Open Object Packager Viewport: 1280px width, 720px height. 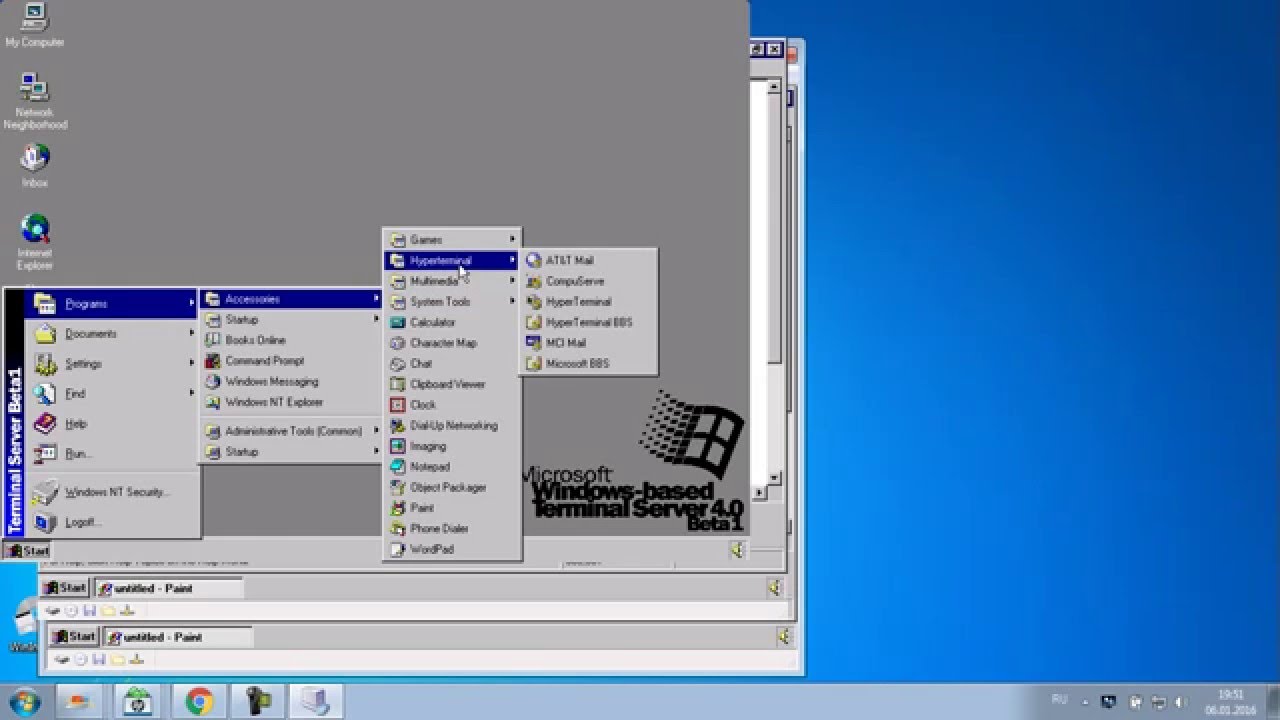(x=452, y=487)
